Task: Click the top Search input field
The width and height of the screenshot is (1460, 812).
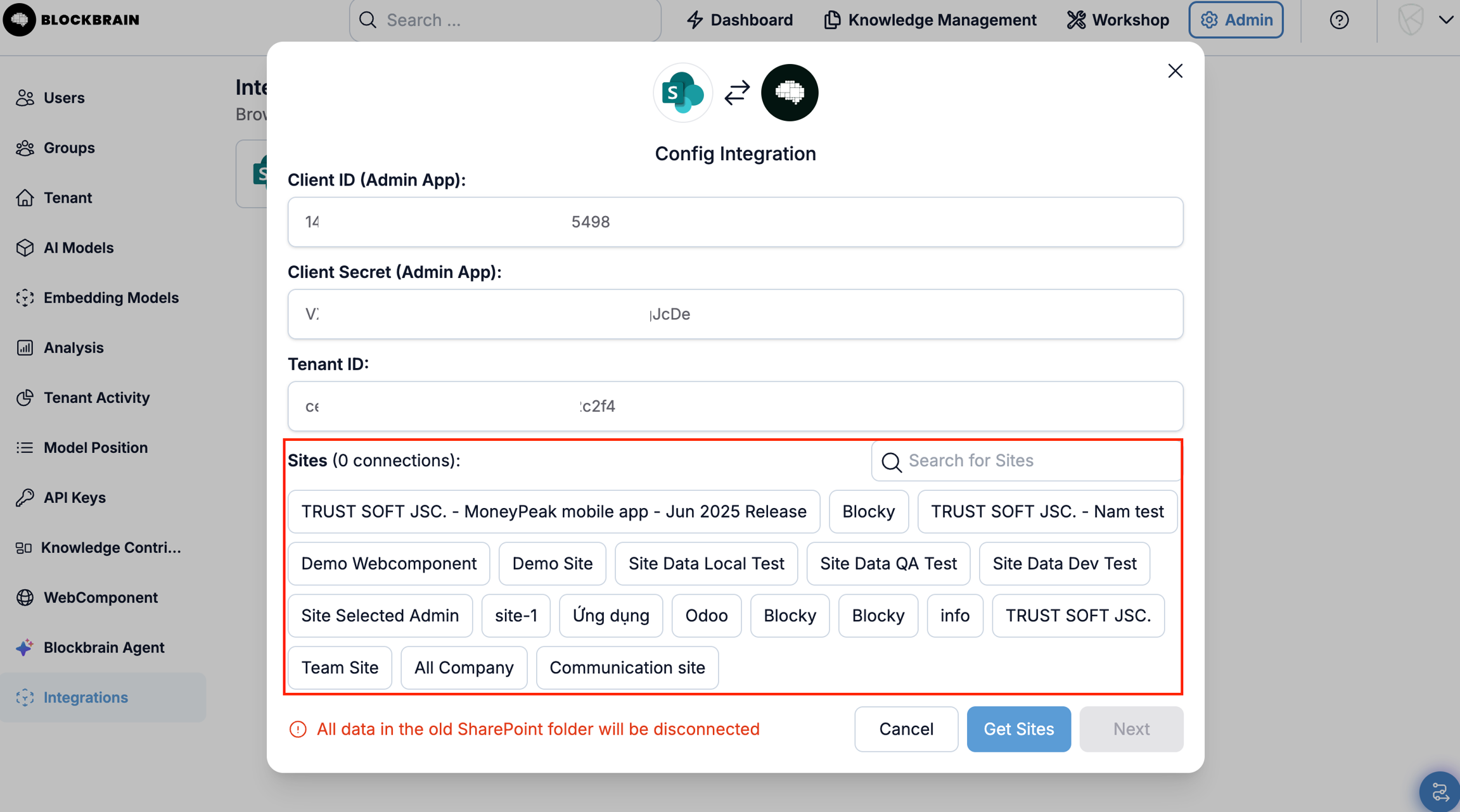Action: pos(505,20)
